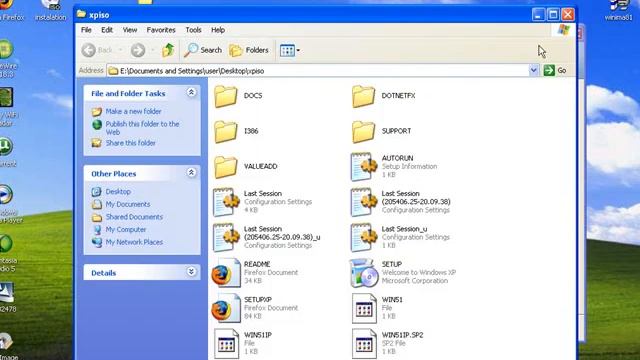Click Publish this folder to the Web
Screen dimensions: 640x360
pos(142,128)
